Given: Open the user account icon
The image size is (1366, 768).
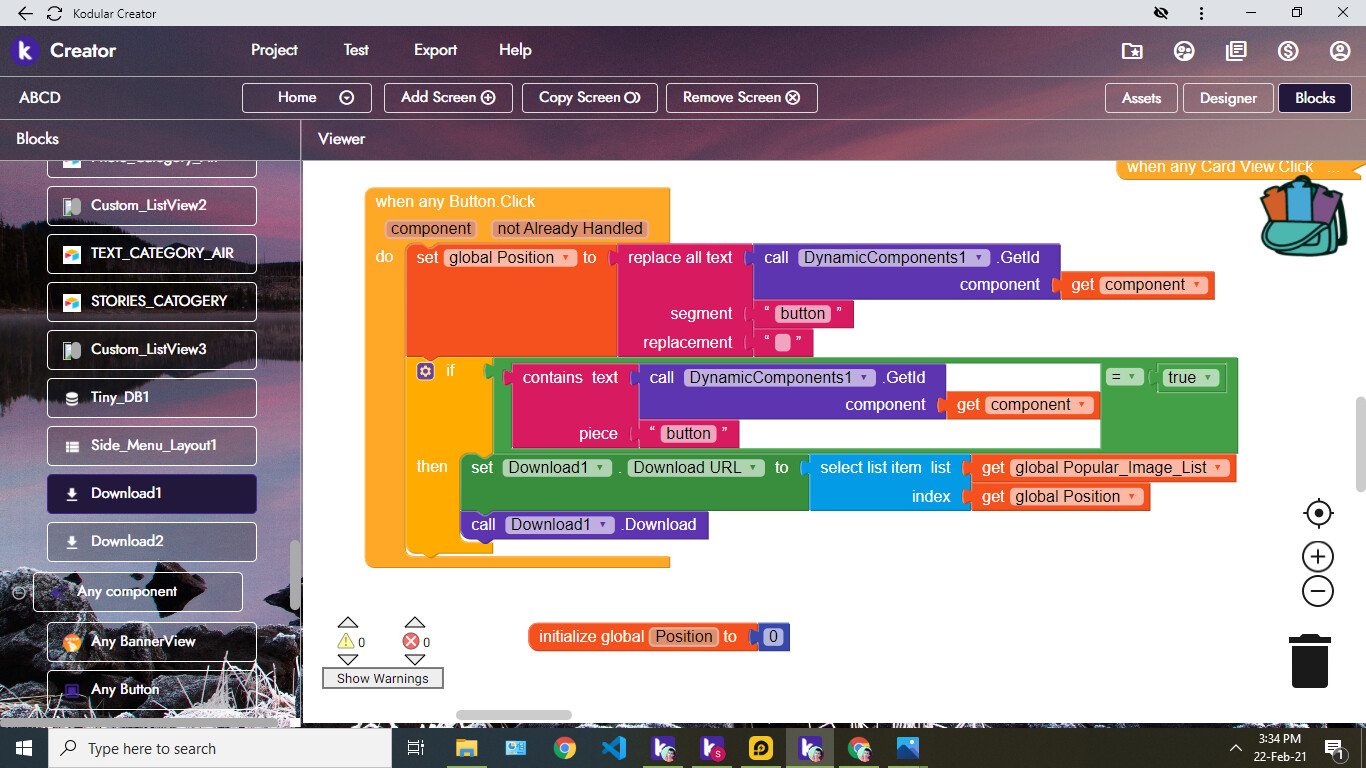Looking at the screenshot, I should 1340,51.
